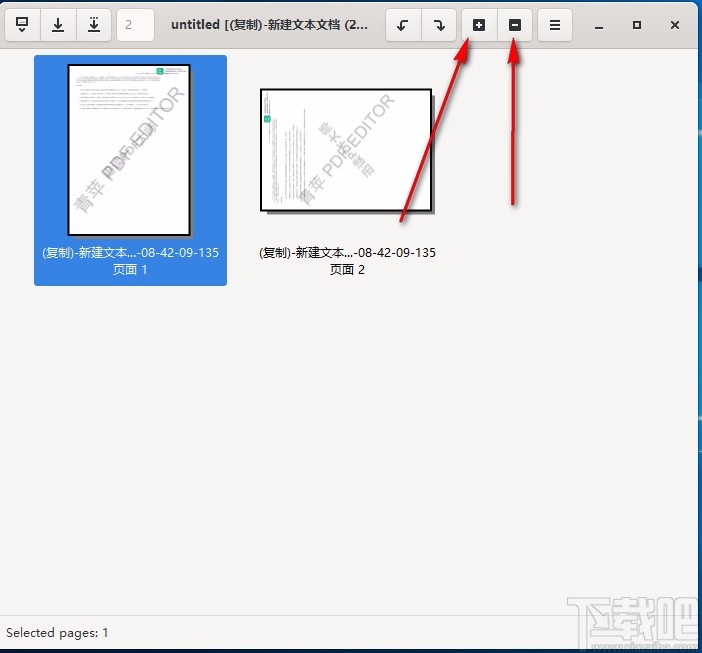The width and height of the screenshot is (702, 653).
Task: Open the hamburger main menu
Action: 555,25
